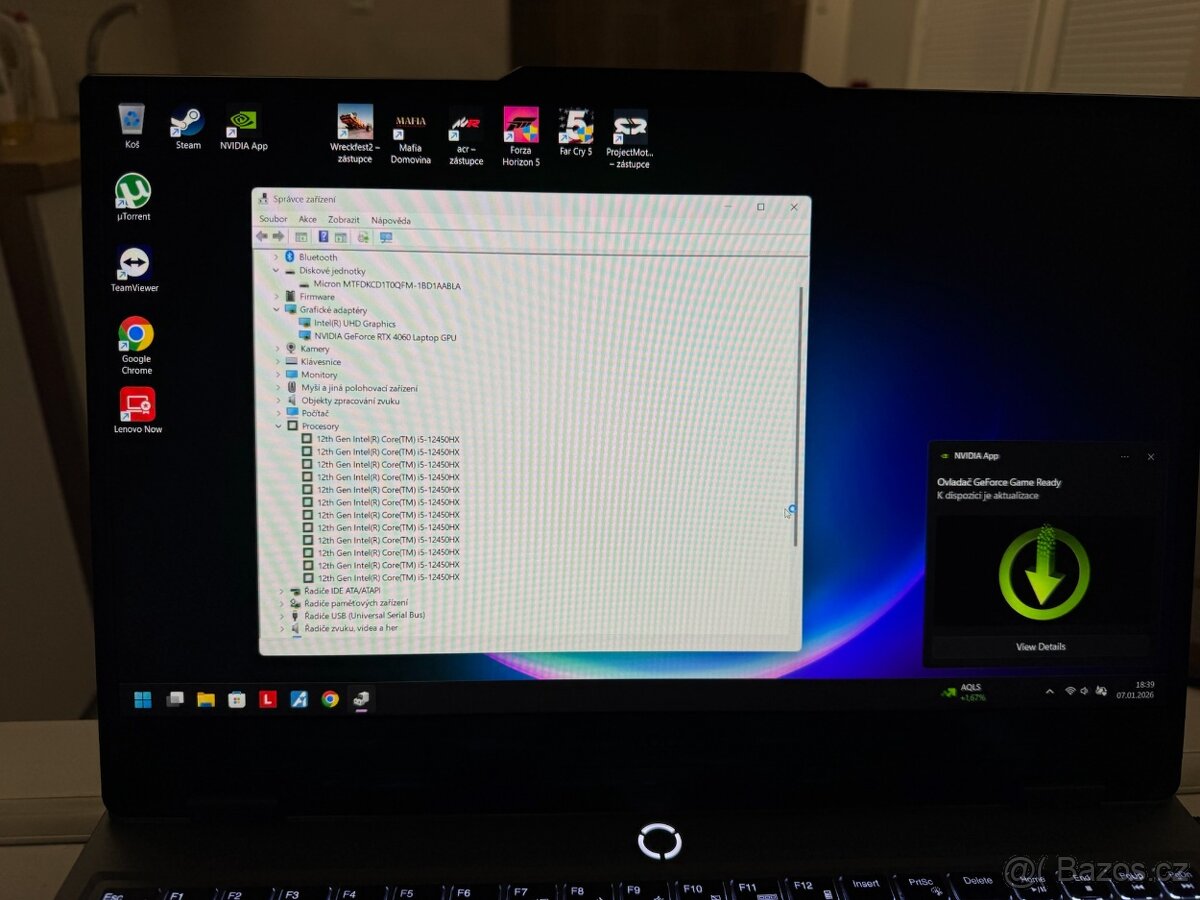
Task: Collapse the Procesory category
Action: (x=279, y=426)
